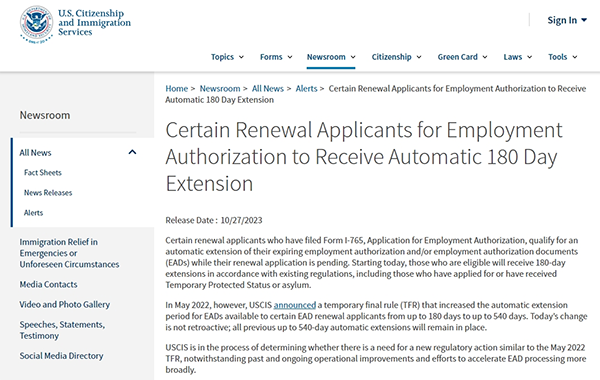The width and height of the screenshot is (600, 380).
Task: Collapse the All News section chevron
Action: [132, 152]
